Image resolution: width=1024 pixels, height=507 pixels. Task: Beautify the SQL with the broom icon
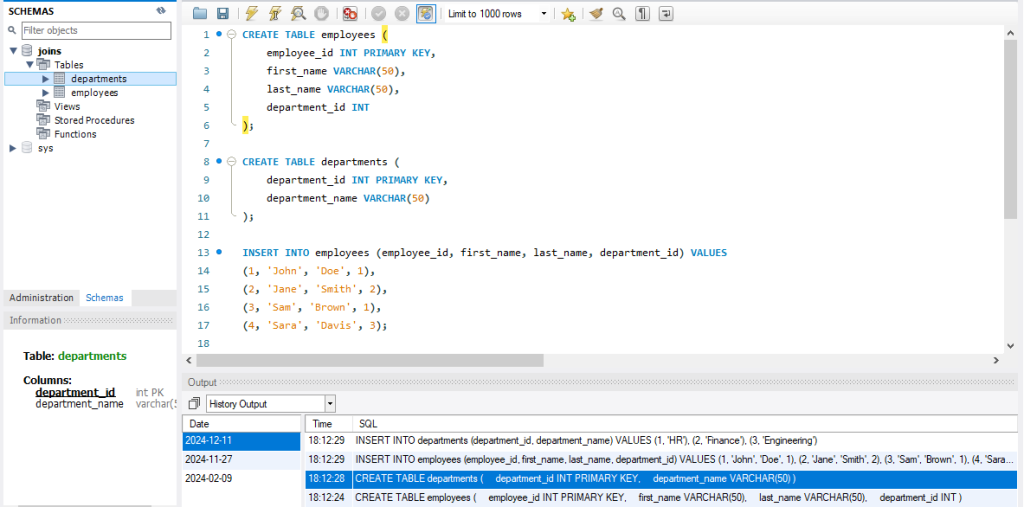point(596,14)
